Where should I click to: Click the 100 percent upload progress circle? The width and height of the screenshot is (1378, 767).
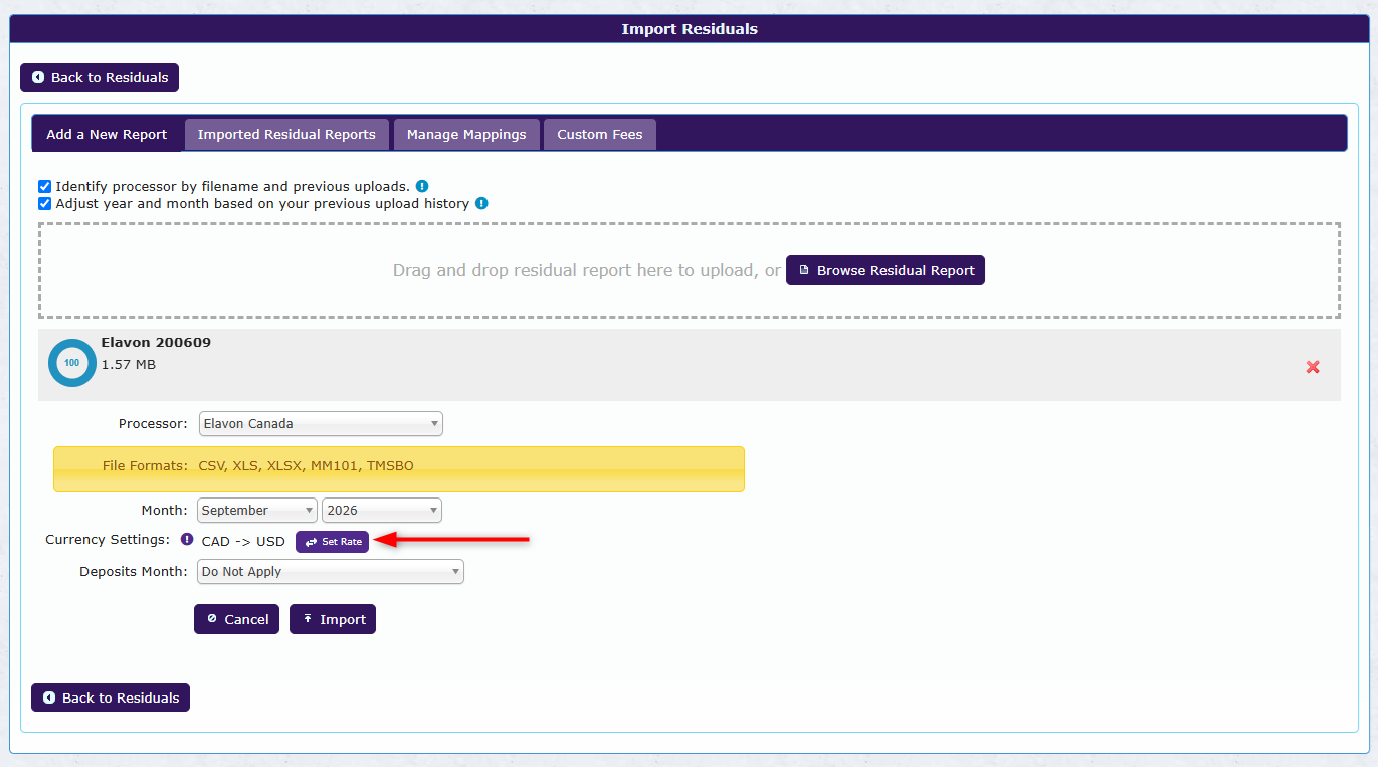72,363
